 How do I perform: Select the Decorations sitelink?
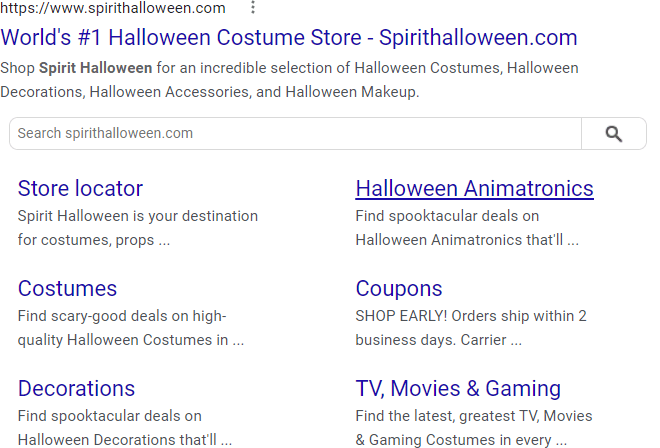76,389
